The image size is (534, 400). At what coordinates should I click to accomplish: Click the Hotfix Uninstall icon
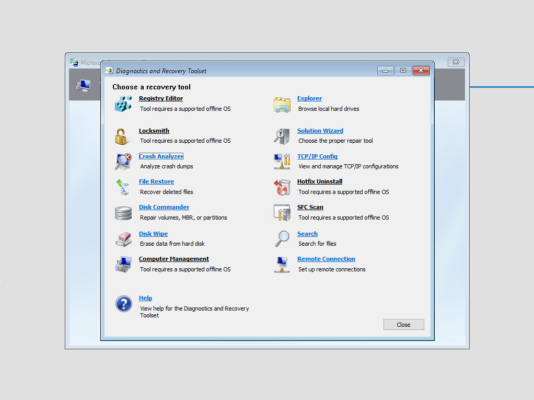tap(282, 187)
